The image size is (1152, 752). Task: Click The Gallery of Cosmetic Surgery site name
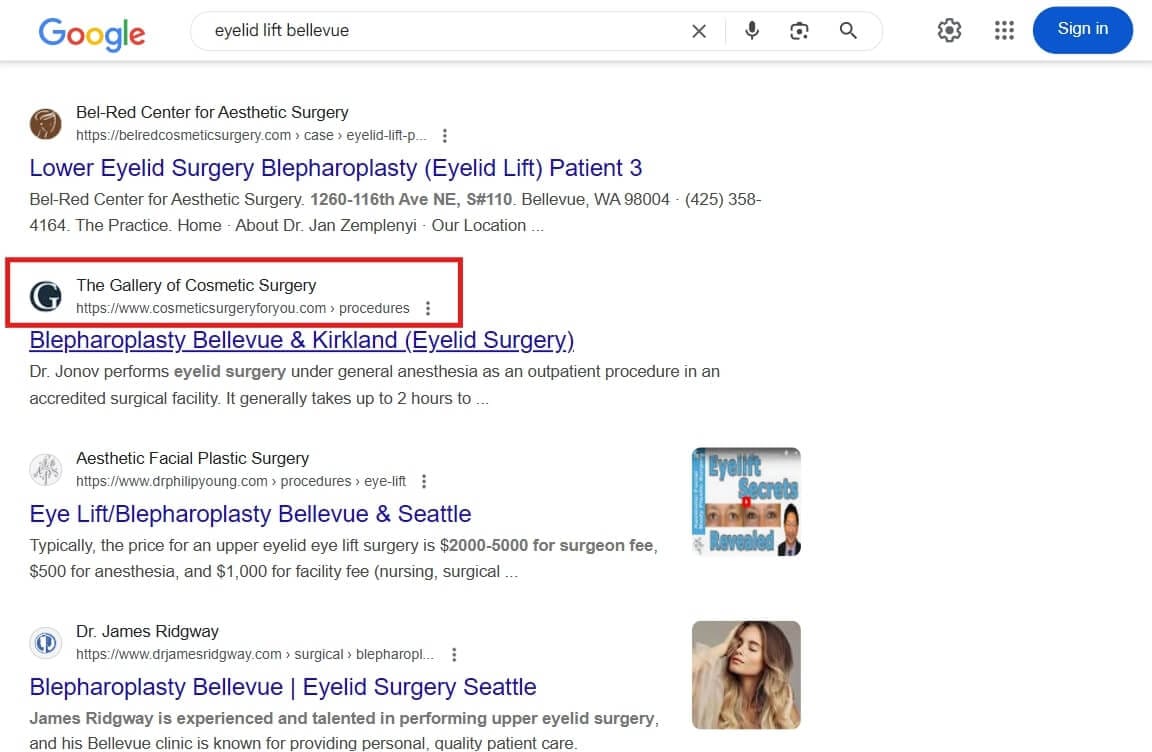(x=196, y=285)
